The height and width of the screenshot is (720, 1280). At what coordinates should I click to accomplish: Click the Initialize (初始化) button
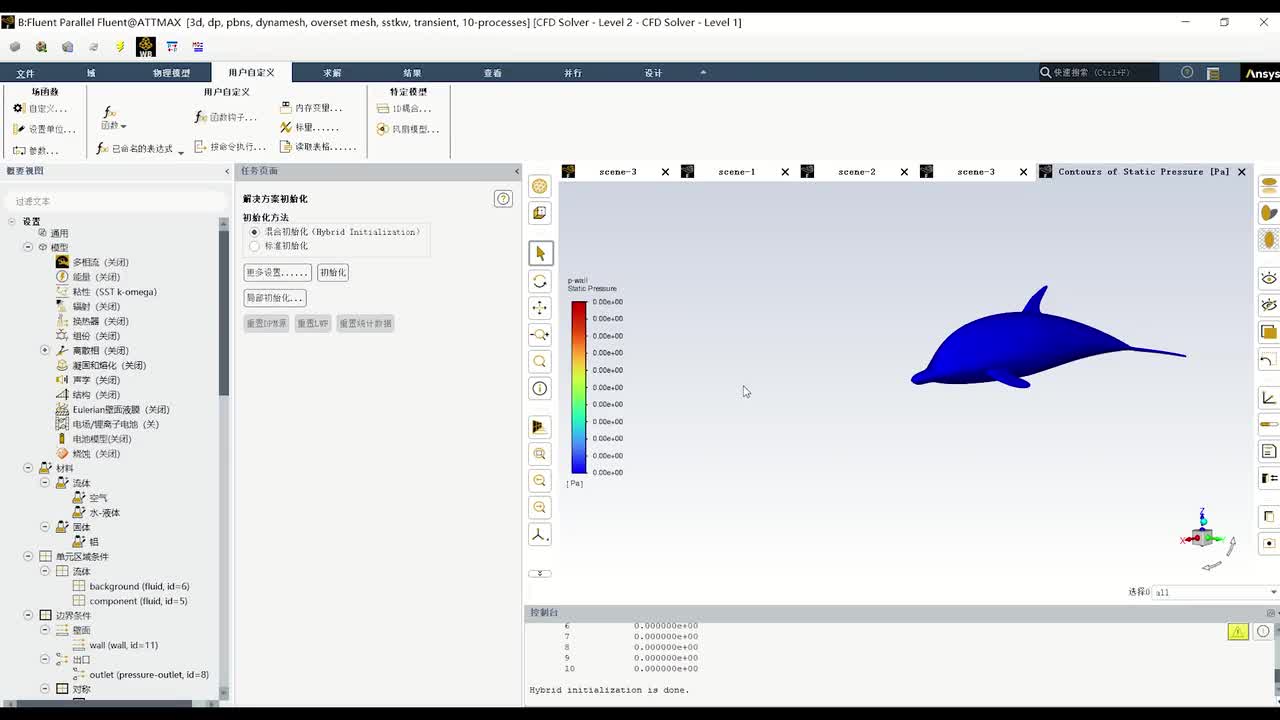(333, 272)
